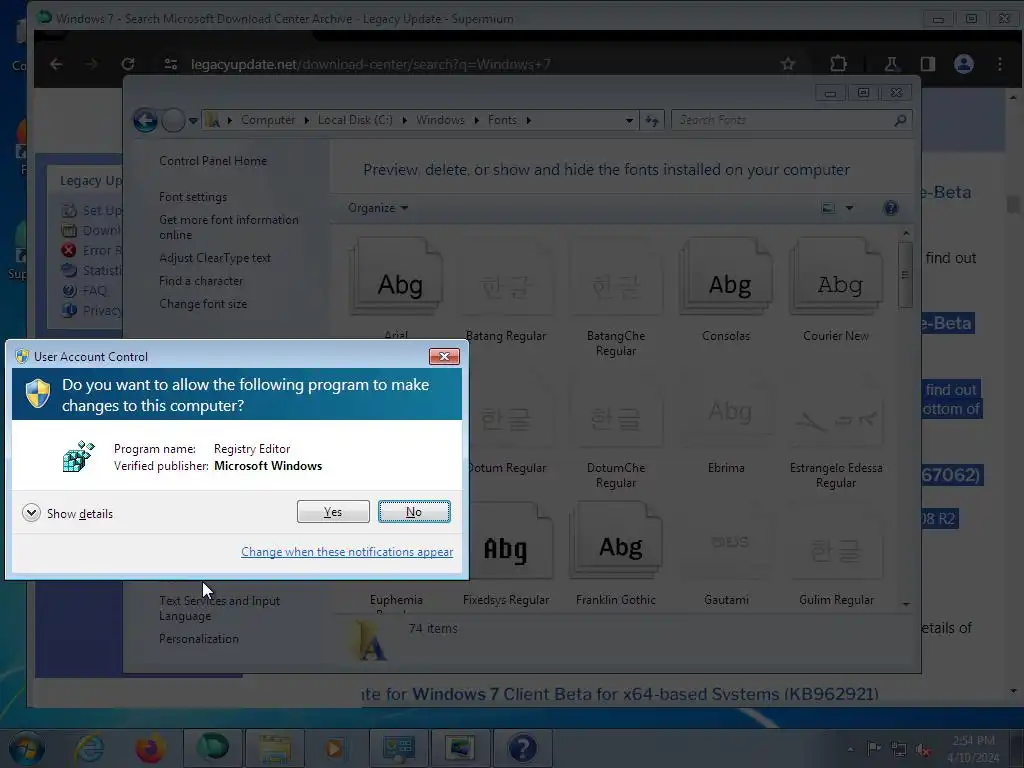
Task: Expand arrow after Fonts breadcrumb
Action: [528, 120]
